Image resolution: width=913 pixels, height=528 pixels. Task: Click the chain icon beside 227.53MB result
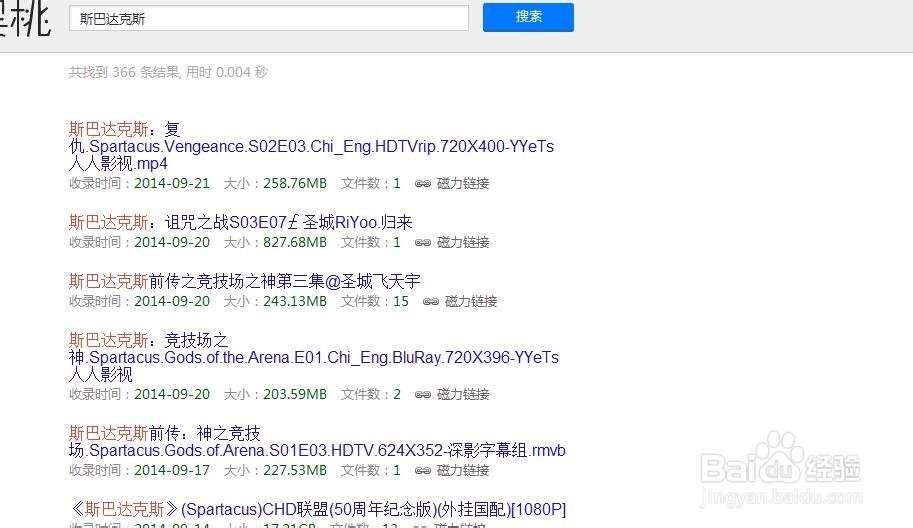click(423, 470)
